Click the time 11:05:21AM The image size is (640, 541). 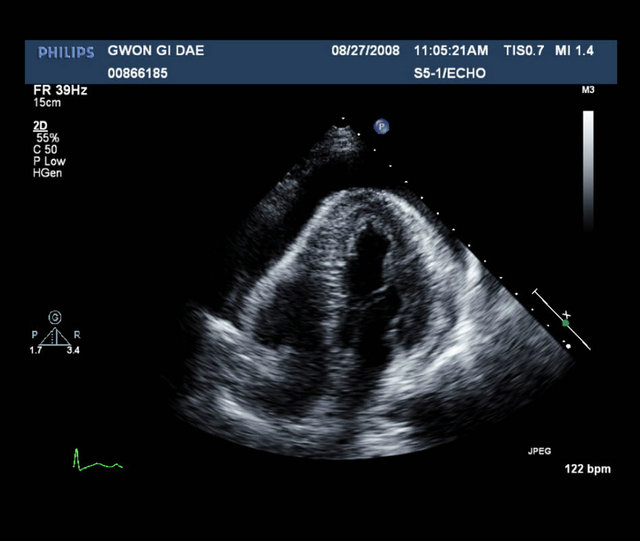[x=451, y=51]
